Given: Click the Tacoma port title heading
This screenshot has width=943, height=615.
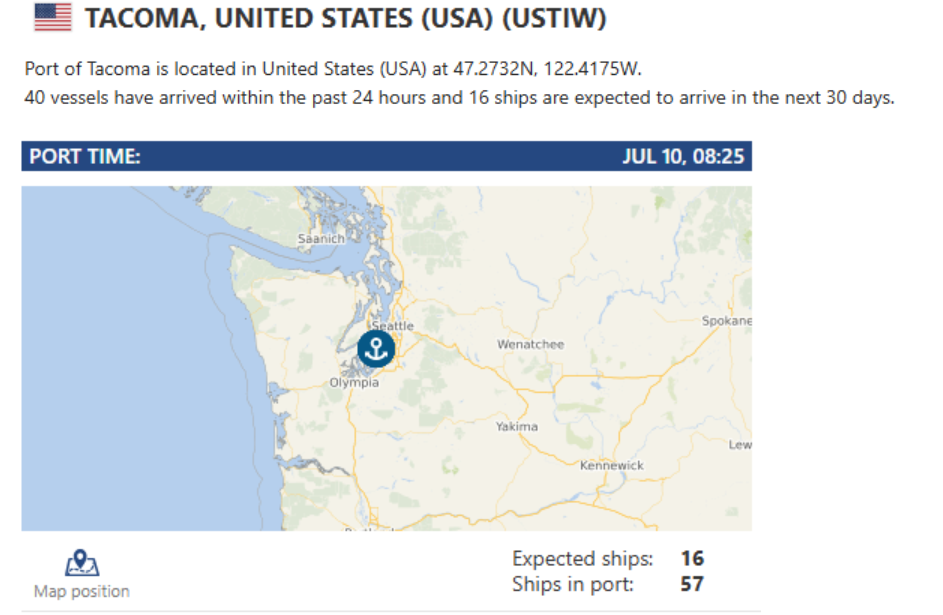Looking at the screenshot, I should tap(346, 18).
